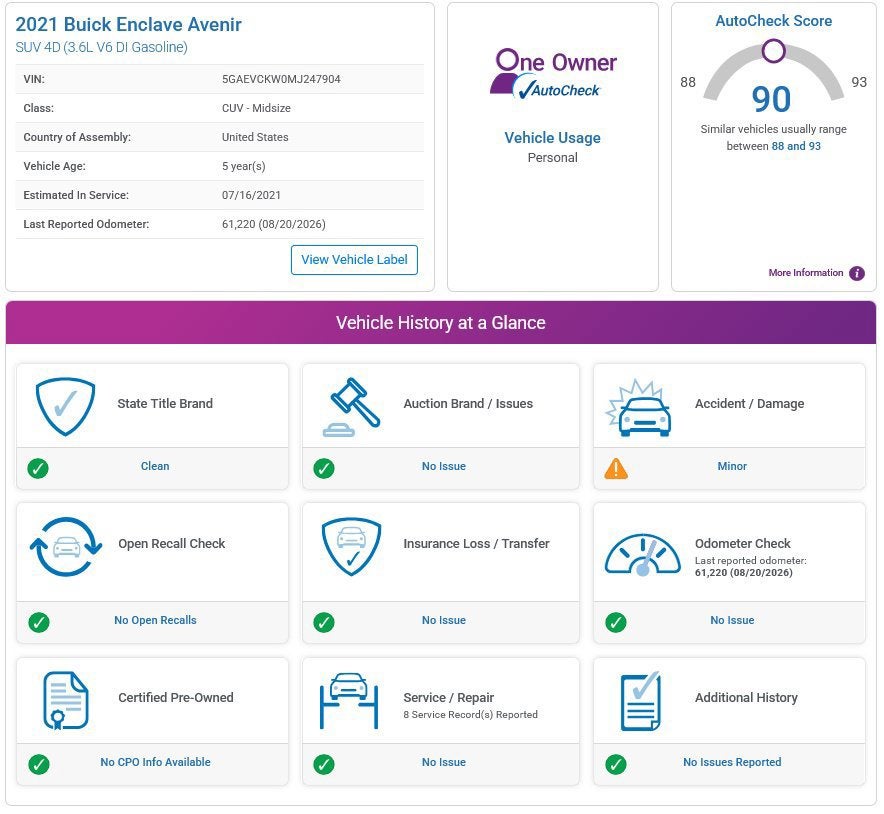Screen dimensions: 884x814
Task: Click the One Owner AutoCheck logo
Action: click(x=553, y=74)
